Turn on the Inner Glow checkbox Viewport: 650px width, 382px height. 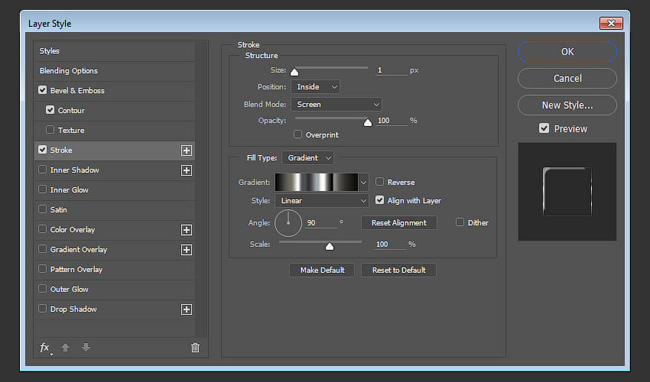pos(42,189)
